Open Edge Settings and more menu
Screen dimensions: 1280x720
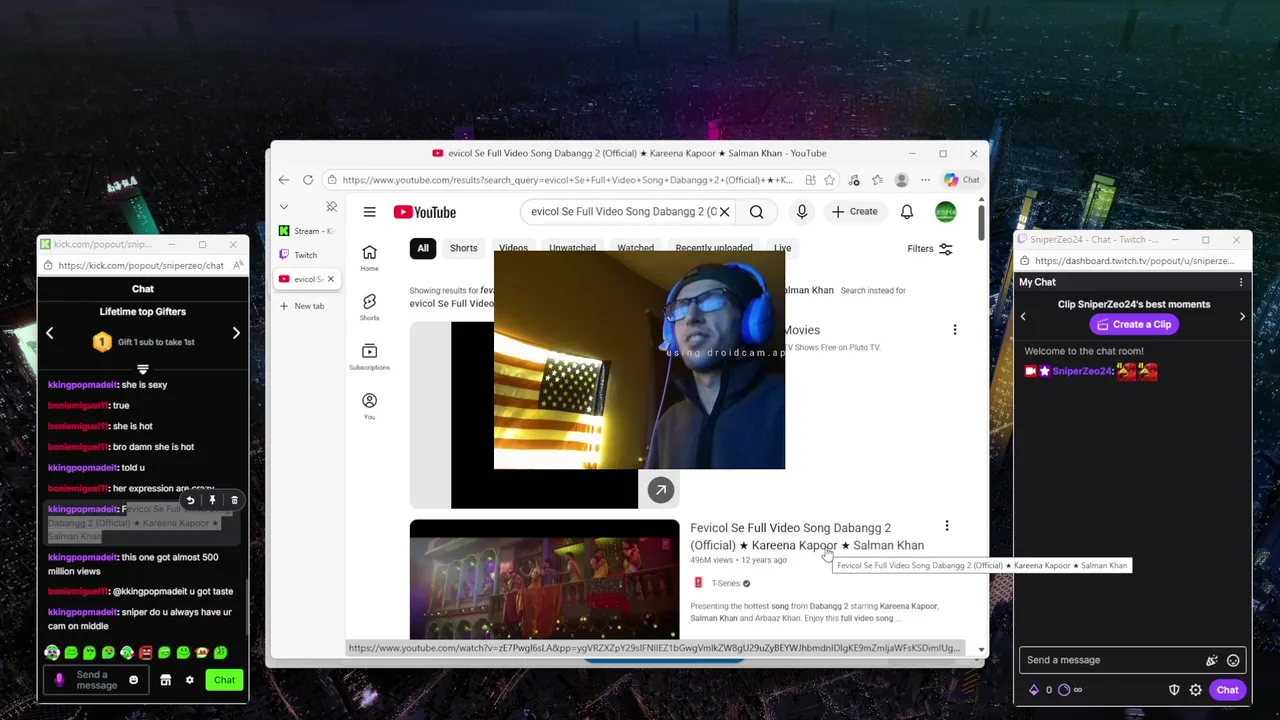[x=925, y=180]
